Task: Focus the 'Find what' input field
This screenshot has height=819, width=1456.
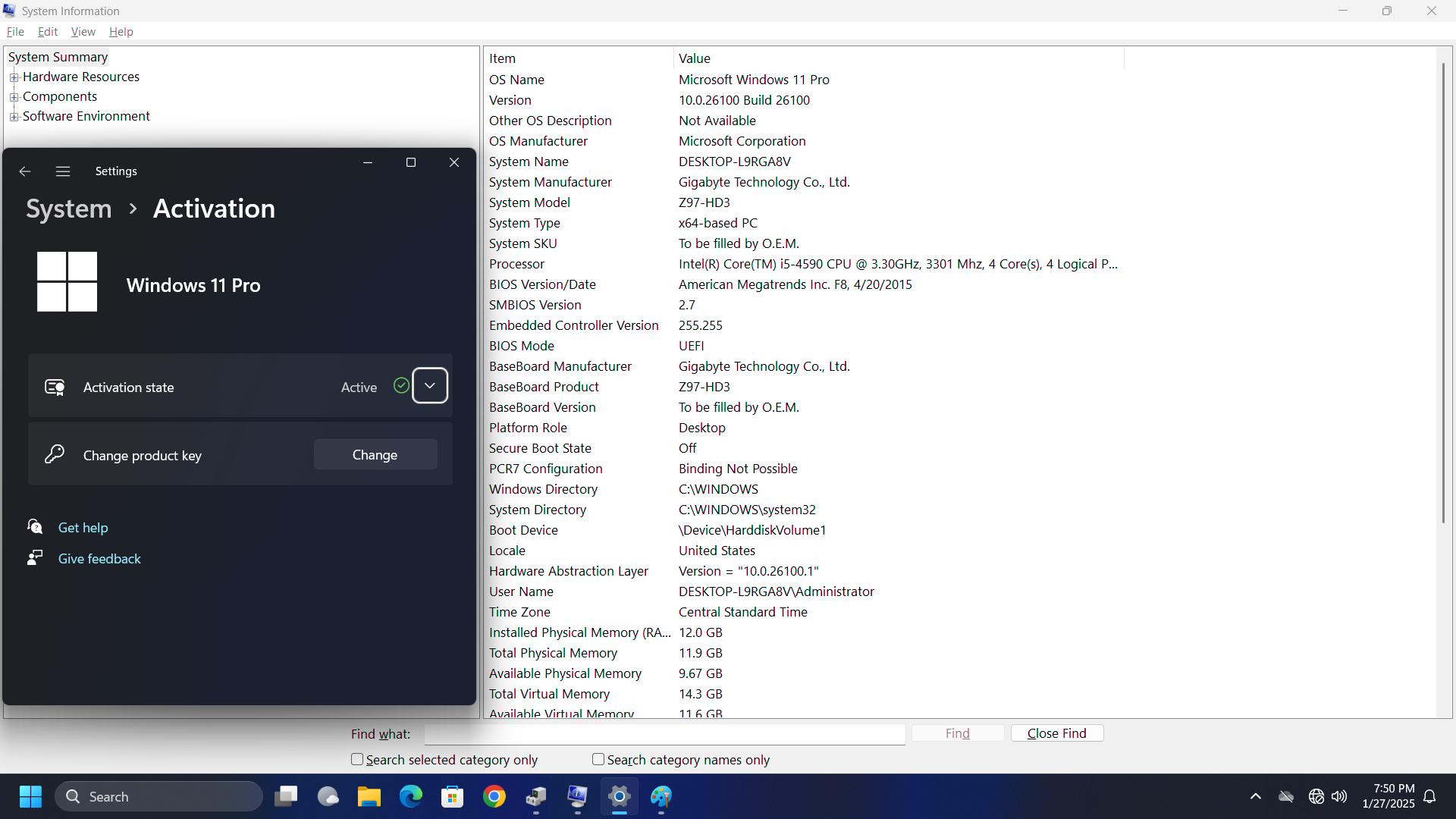Action: coord(665,734)
